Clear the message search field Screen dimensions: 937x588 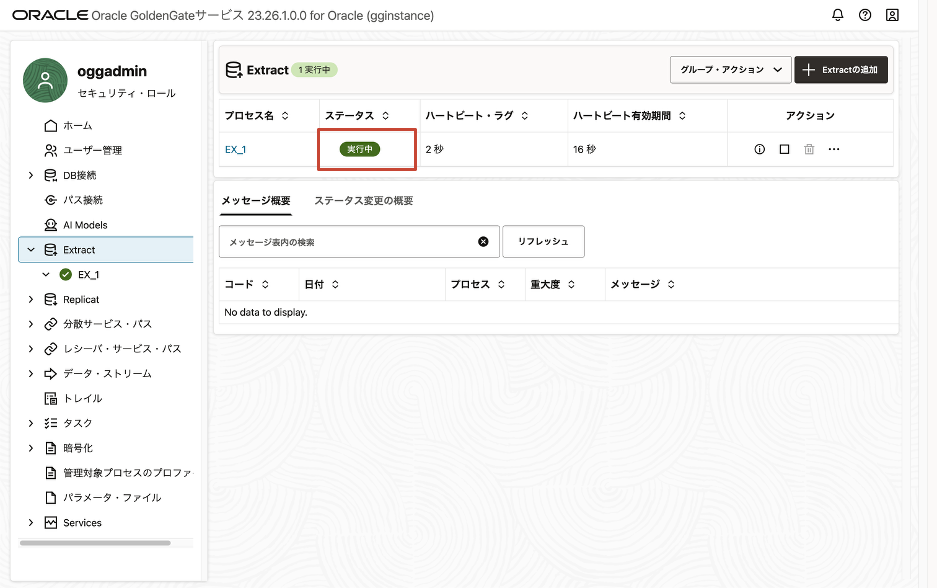pos(483,242)
